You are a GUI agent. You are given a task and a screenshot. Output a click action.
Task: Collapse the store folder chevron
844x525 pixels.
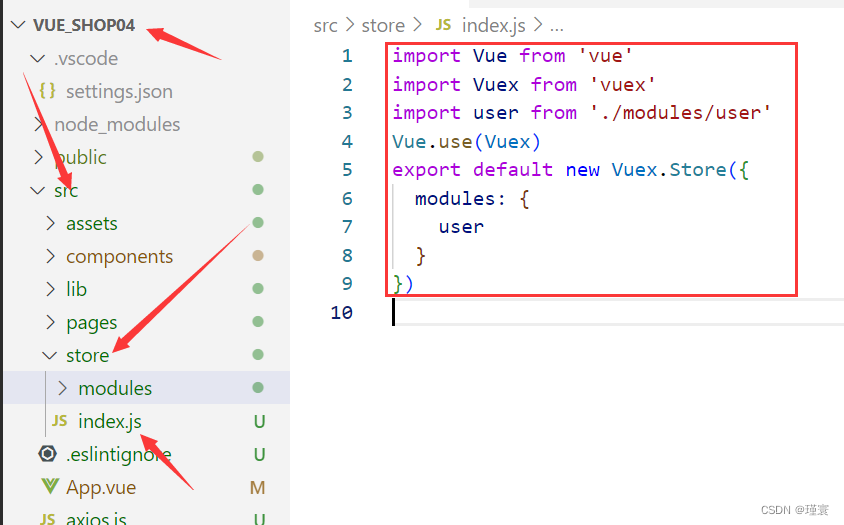coord(50,355)
